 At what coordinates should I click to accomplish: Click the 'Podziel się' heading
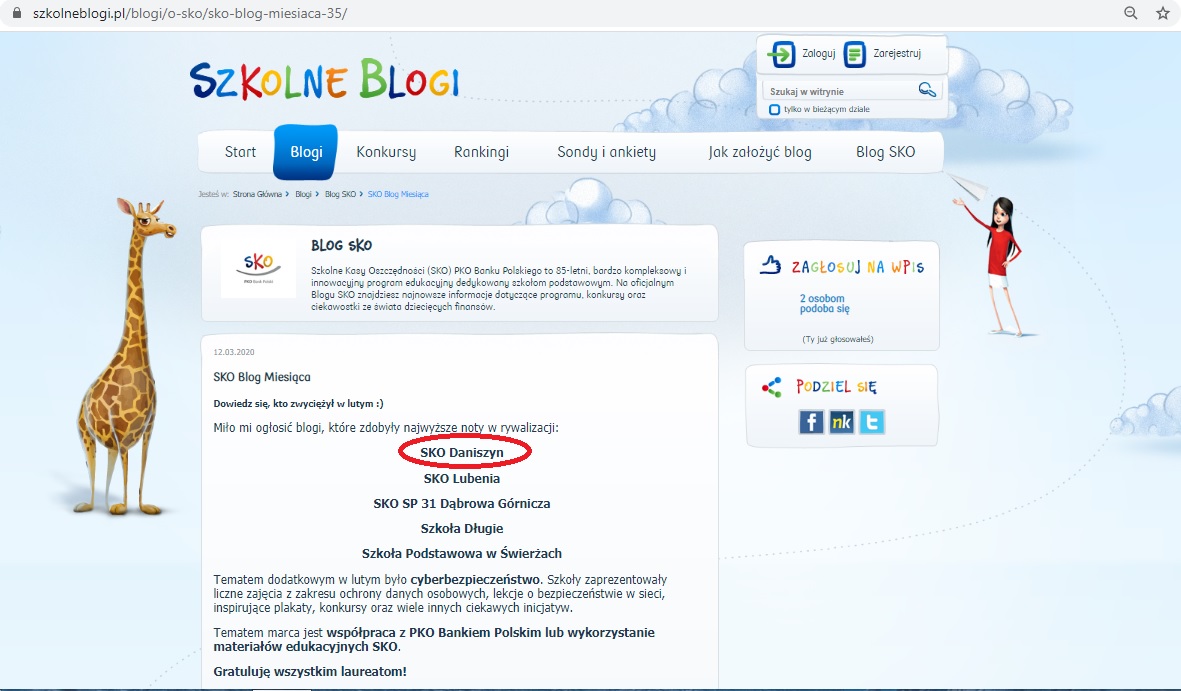[x=836, y=387]
